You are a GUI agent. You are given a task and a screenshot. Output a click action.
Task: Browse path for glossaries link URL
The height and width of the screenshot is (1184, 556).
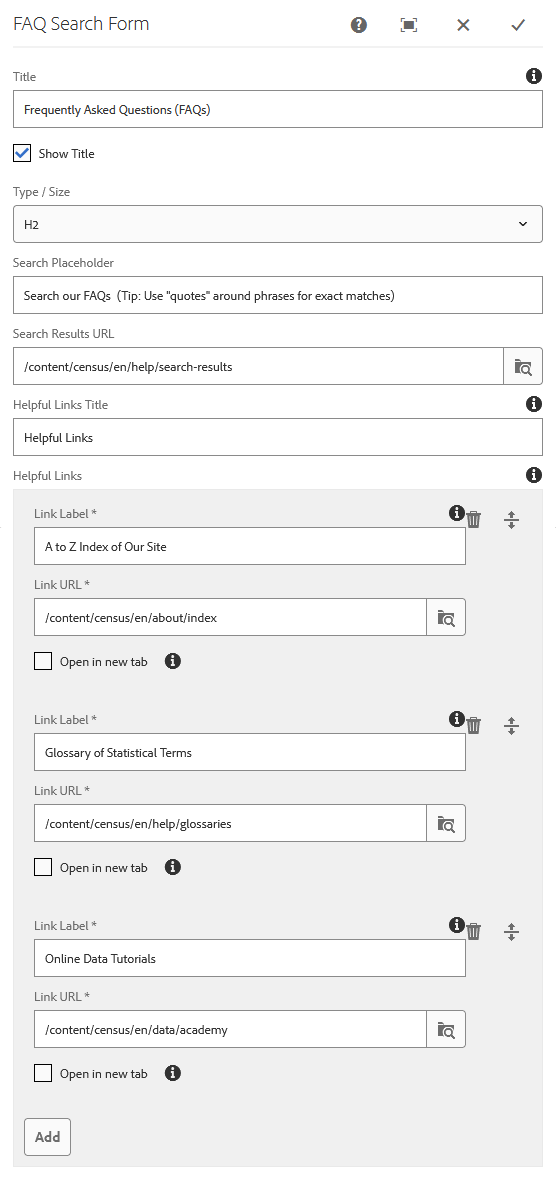446,824
